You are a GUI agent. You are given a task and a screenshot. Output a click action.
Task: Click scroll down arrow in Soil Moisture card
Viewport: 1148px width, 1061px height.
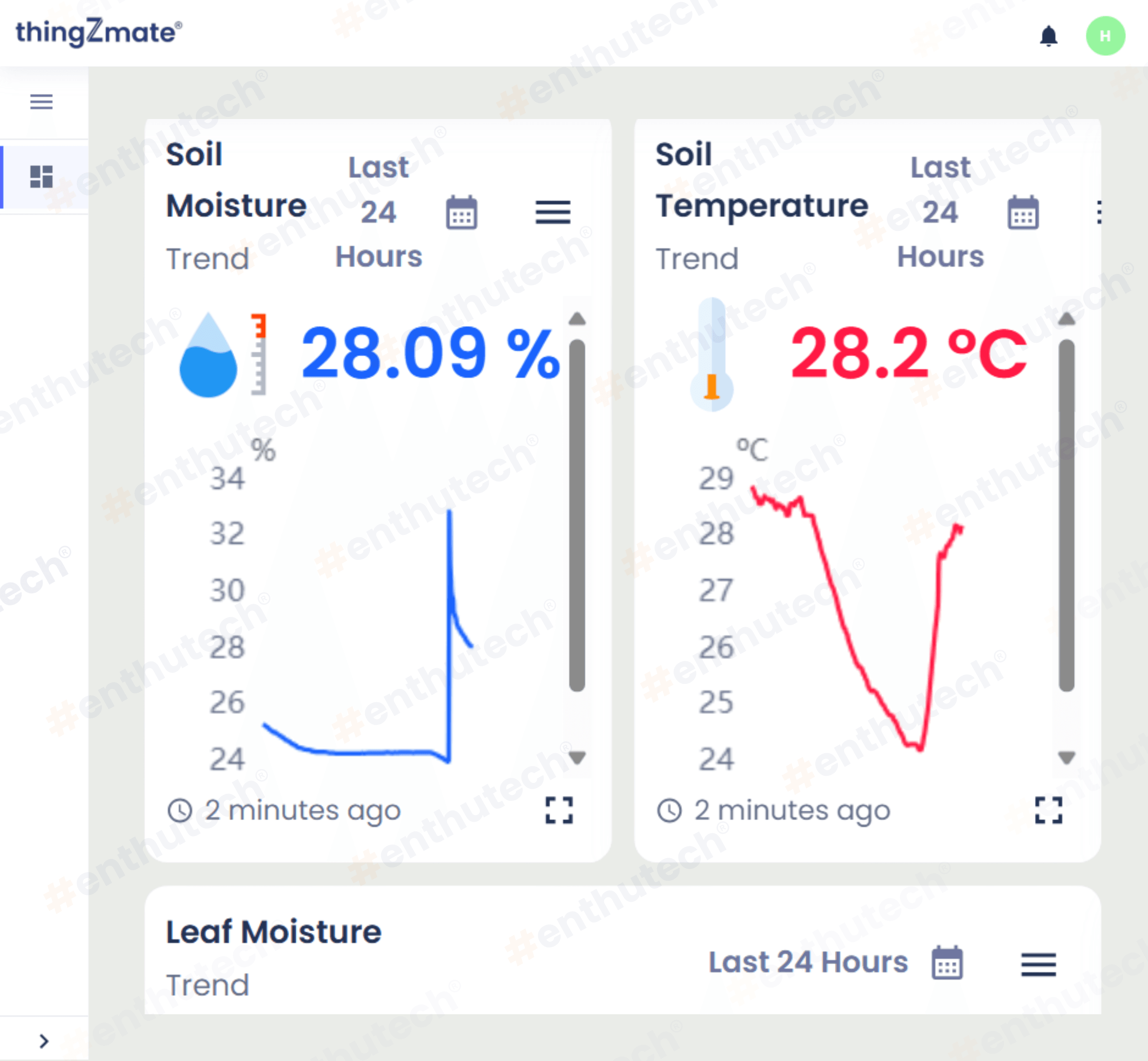[577, 758]
